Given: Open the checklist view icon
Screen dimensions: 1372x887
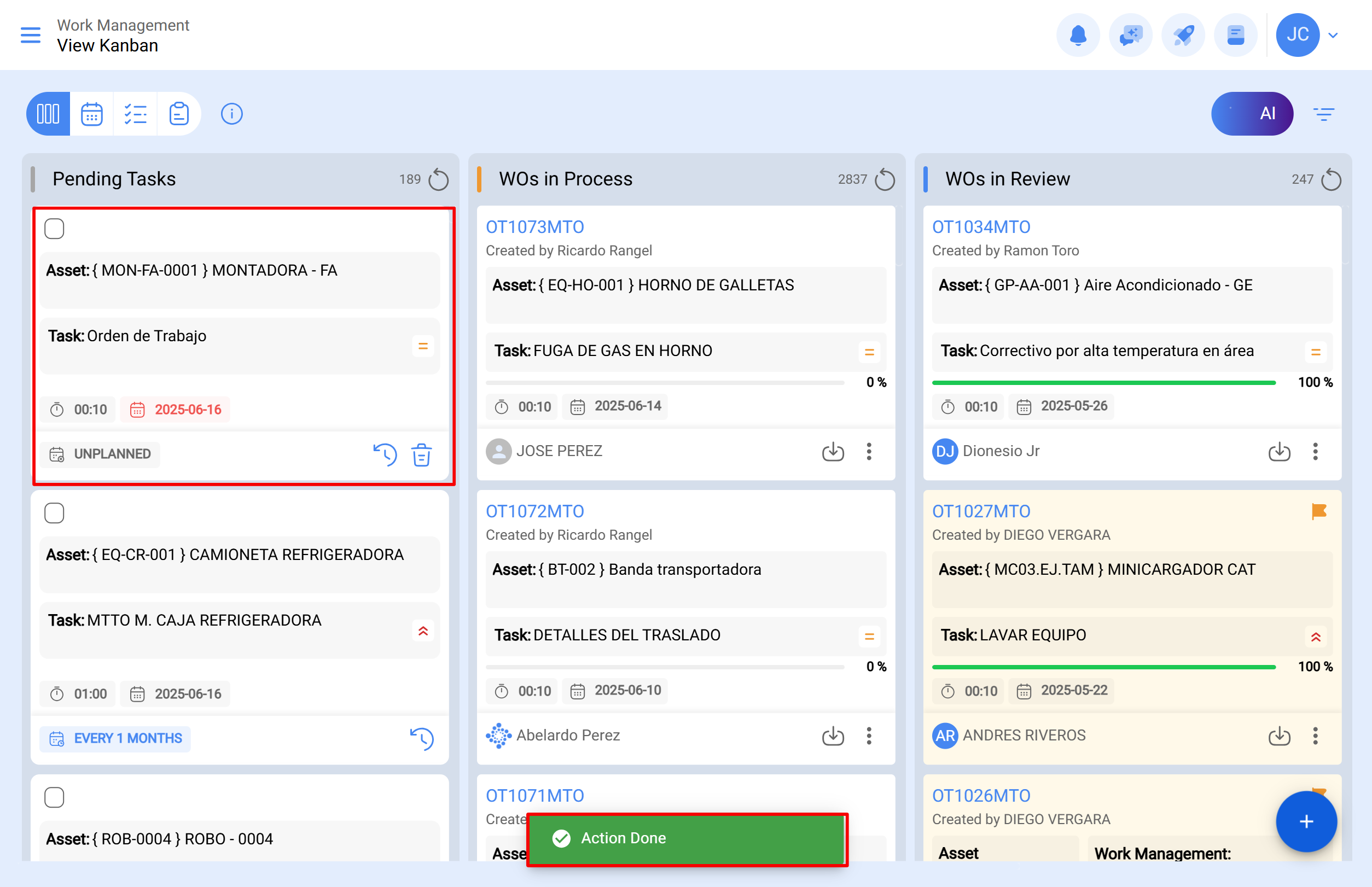Looking at the screenshot, I should point(136,113).
